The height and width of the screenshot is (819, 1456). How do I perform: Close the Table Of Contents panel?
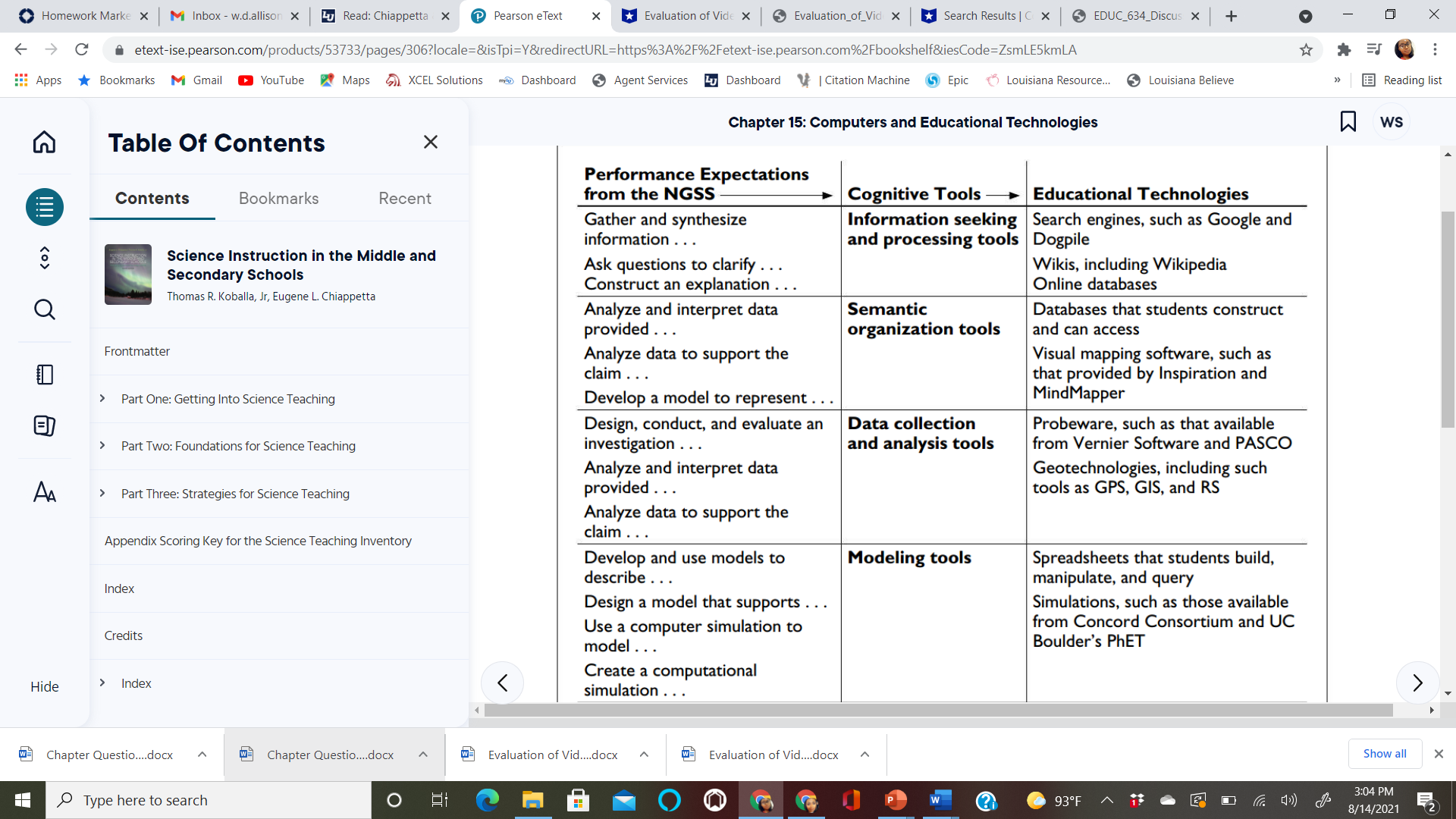(x=431, y=142)
